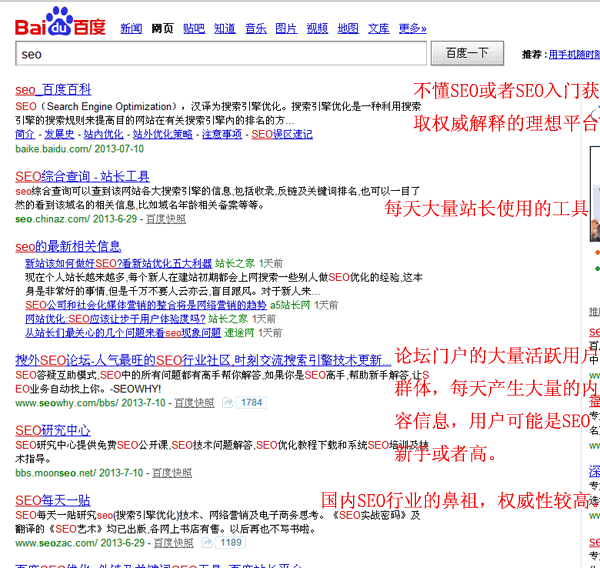Go to the 图片 (Images) tab
Screen dimensions: 600x568
[286, 28]
